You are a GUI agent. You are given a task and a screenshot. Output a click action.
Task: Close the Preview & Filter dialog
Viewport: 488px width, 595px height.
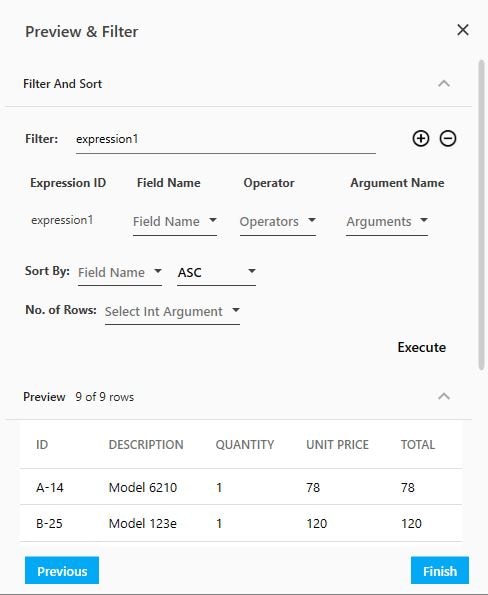click(463, 30)
